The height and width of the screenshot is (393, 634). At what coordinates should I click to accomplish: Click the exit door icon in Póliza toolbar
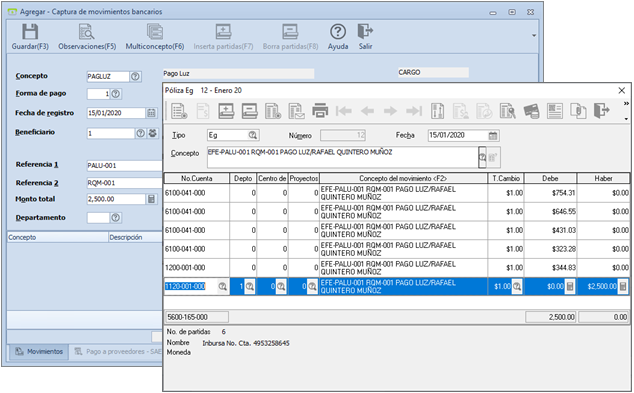(602, 111)
